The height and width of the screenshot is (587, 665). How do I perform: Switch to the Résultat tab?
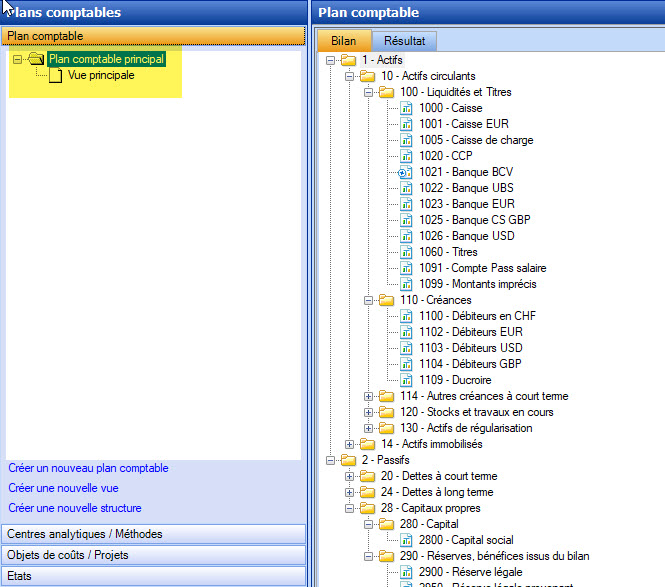(x=404, y=41)
